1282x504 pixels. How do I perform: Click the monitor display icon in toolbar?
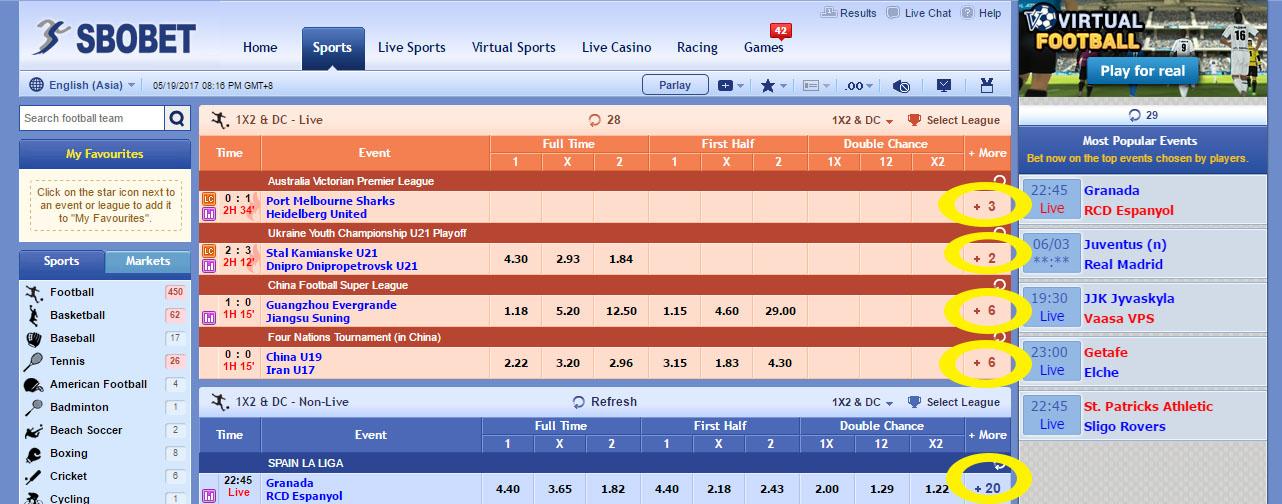point(944,86)
